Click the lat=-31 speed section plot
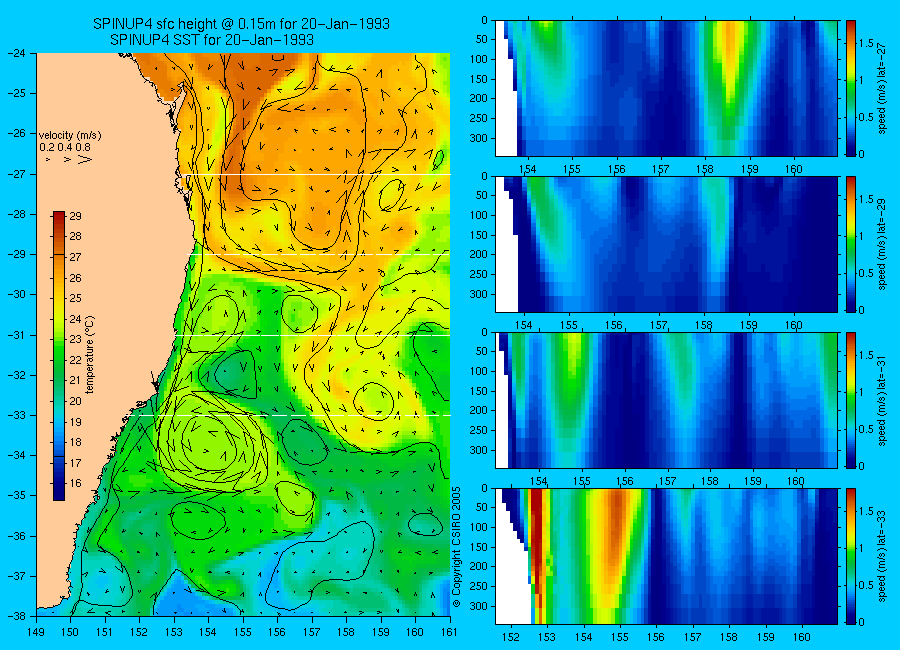The width and height of the screenshot is (900, 650). coord(666,400)
